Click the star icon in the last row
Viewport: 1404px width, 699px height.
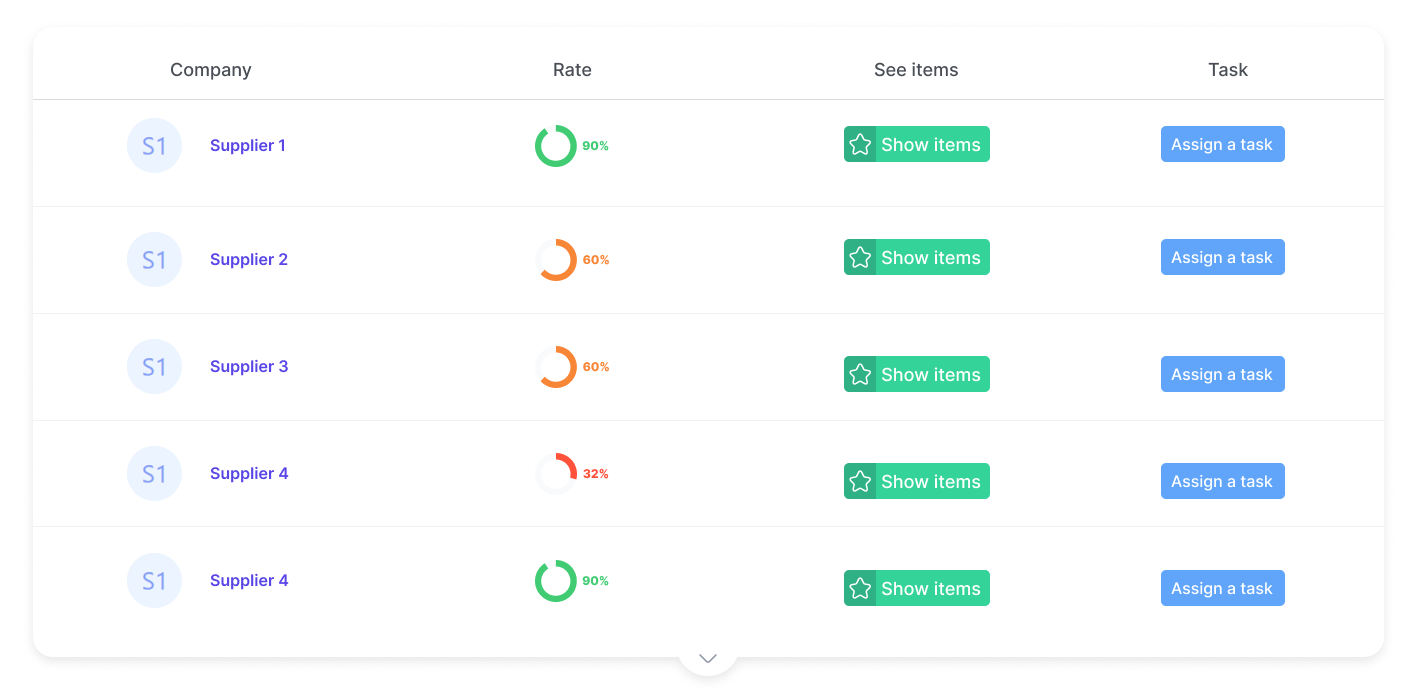tap(860, 589)
